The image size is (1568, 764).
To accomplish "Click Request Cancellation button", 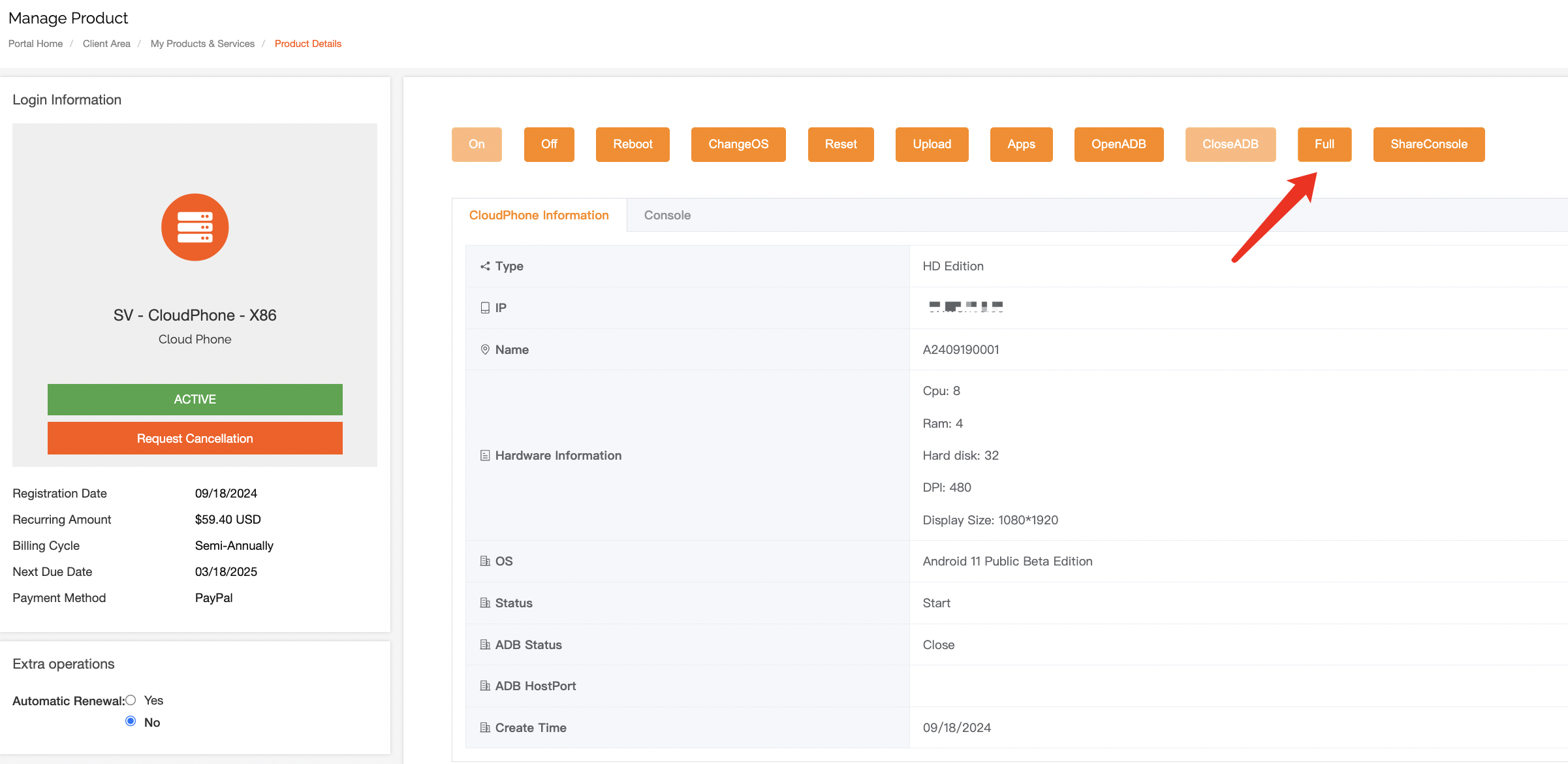I will tap(195, 438).
